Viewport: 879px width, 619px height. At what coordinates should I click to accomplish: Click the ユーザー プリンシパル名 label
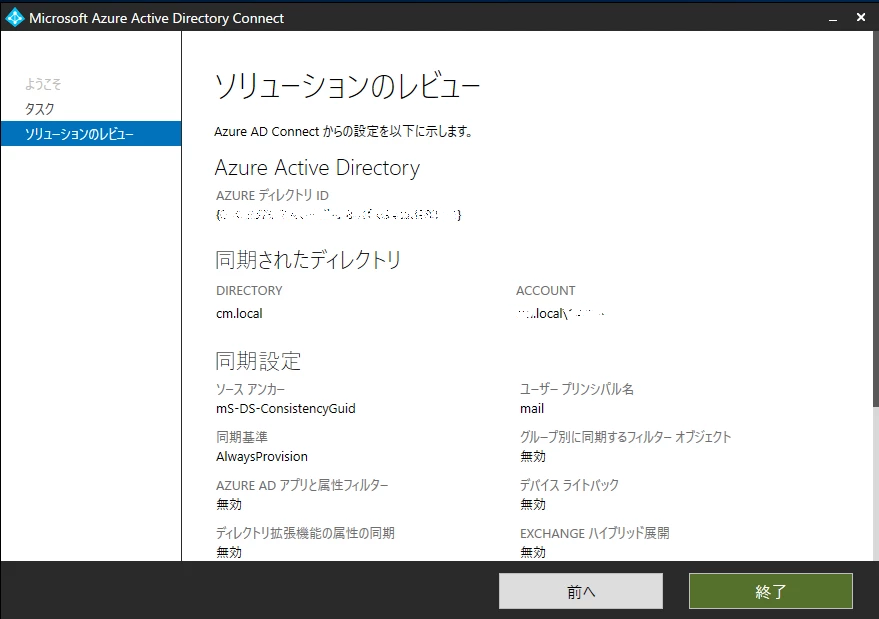pos(577,389)
